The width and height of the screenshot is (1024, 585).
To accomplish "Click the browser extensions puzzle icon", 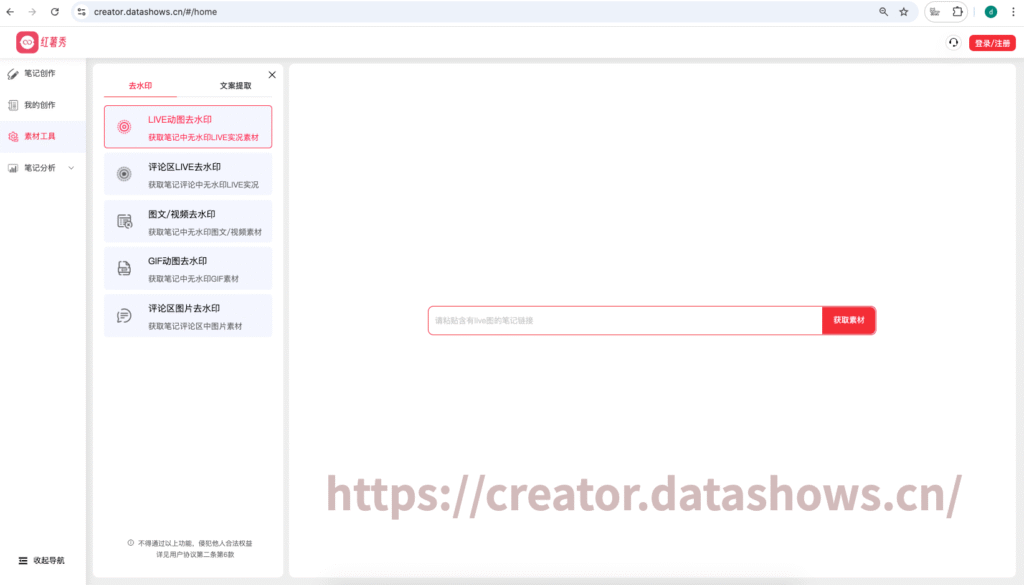I will pos(958,12).
